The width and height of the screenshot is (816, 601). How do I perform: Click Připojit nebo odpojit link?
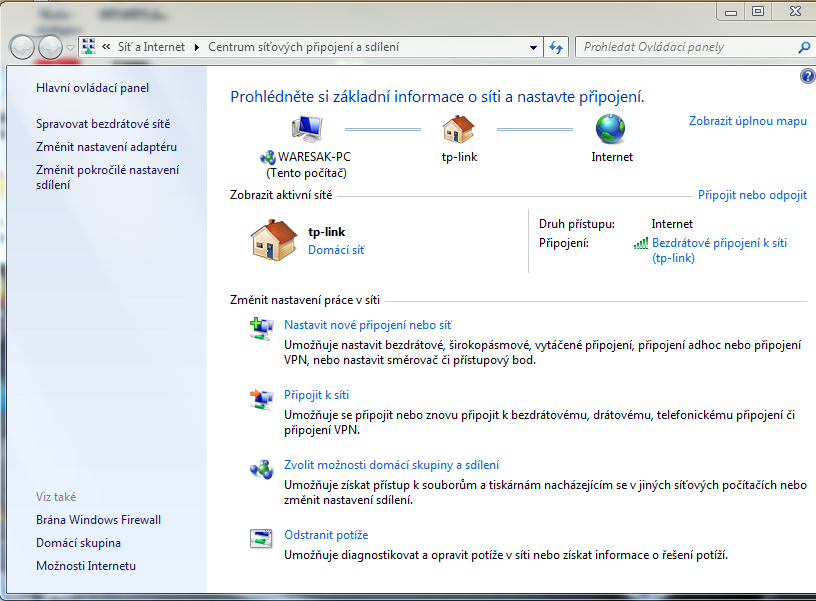[752, 195]
